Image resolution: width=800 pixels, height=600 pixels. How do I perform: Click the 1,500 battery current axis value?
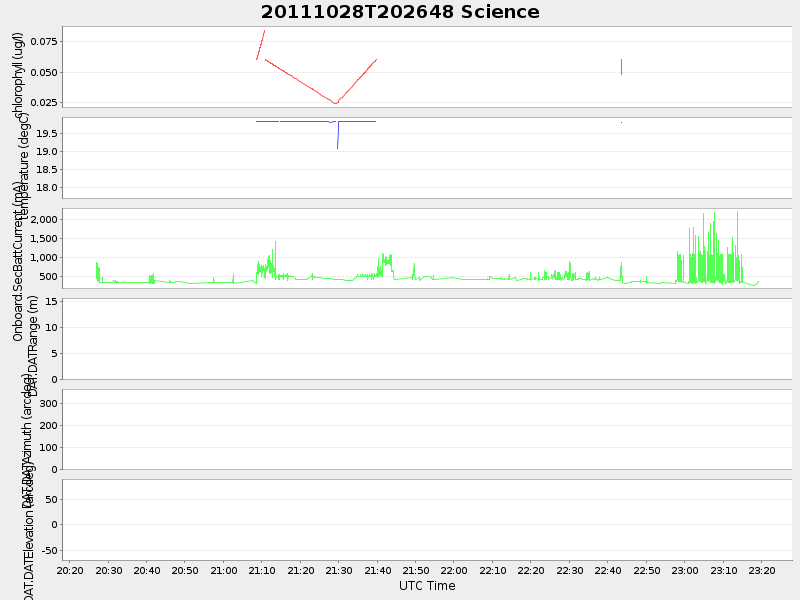44,239
